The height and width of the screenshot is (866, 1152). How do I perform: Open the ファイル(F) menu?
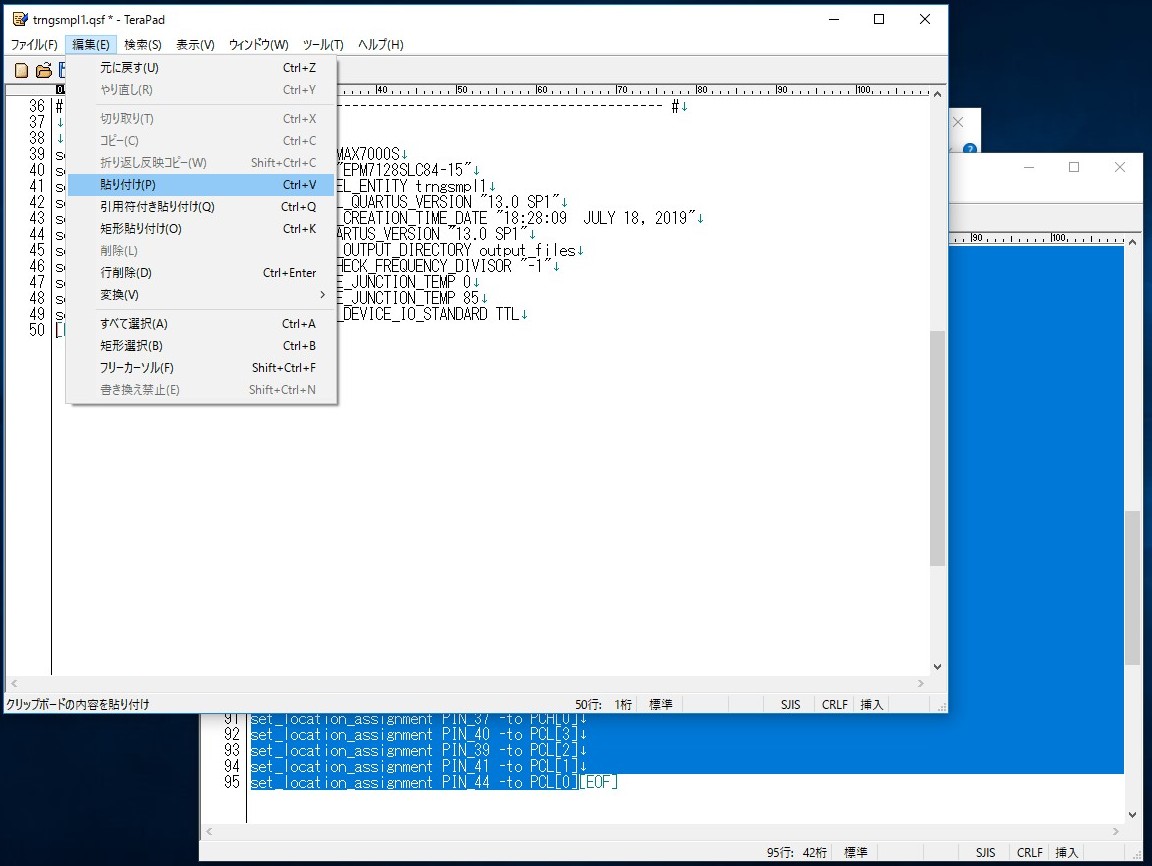click(x=34, y=45)
